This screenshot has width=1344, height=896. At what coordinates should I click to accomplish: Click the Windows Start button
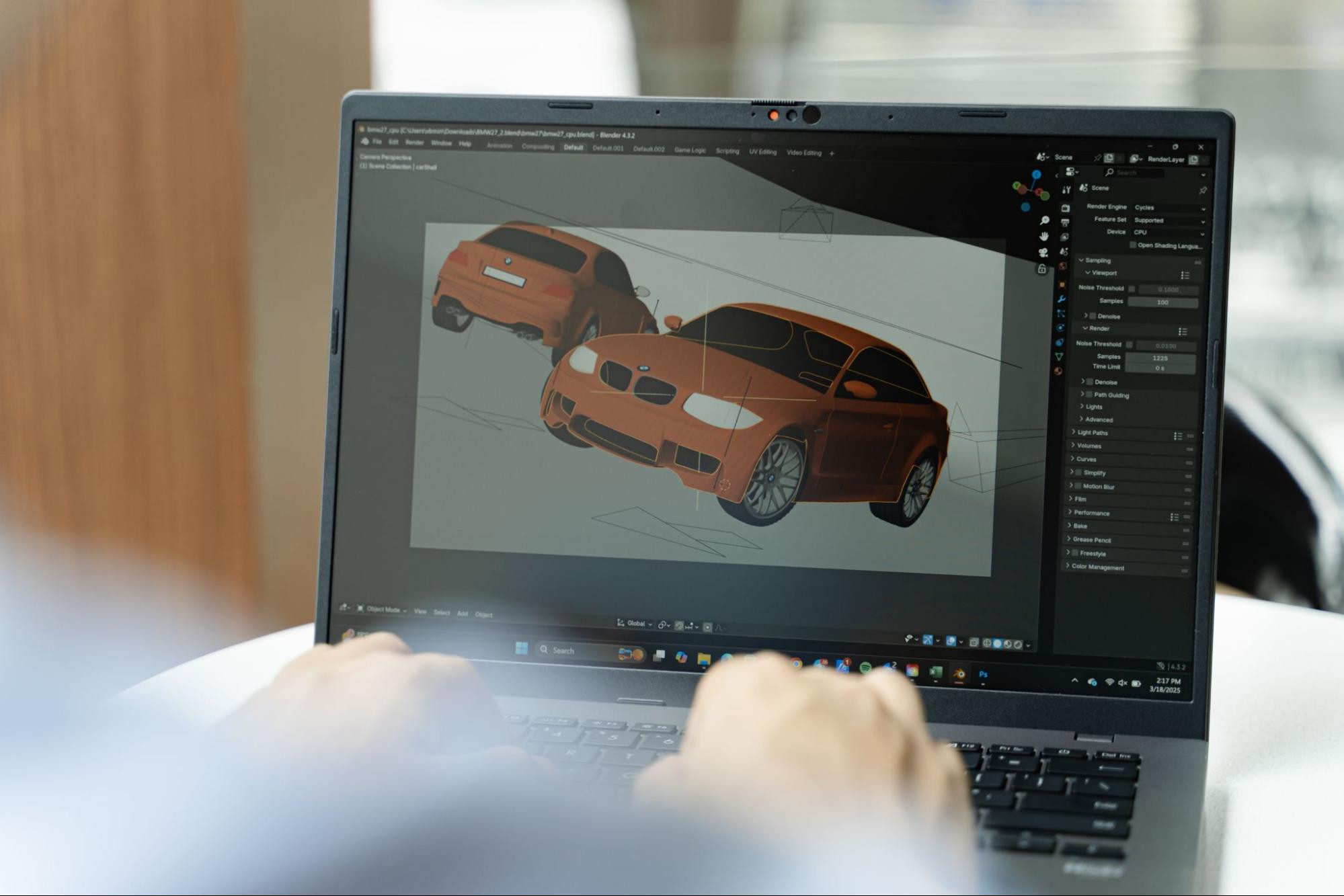(521, 648)
